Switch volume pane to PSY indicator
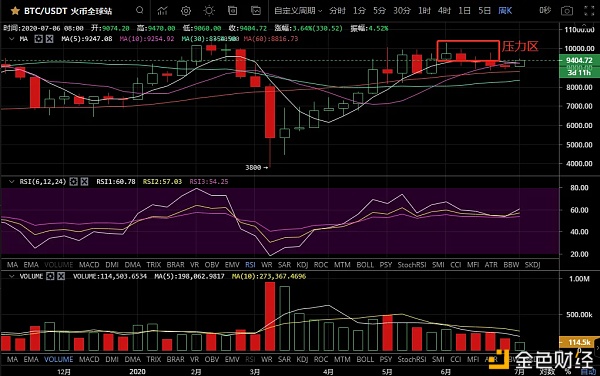Screen dimensions: 600x376 pyautogui.click(x=386, y=360)
